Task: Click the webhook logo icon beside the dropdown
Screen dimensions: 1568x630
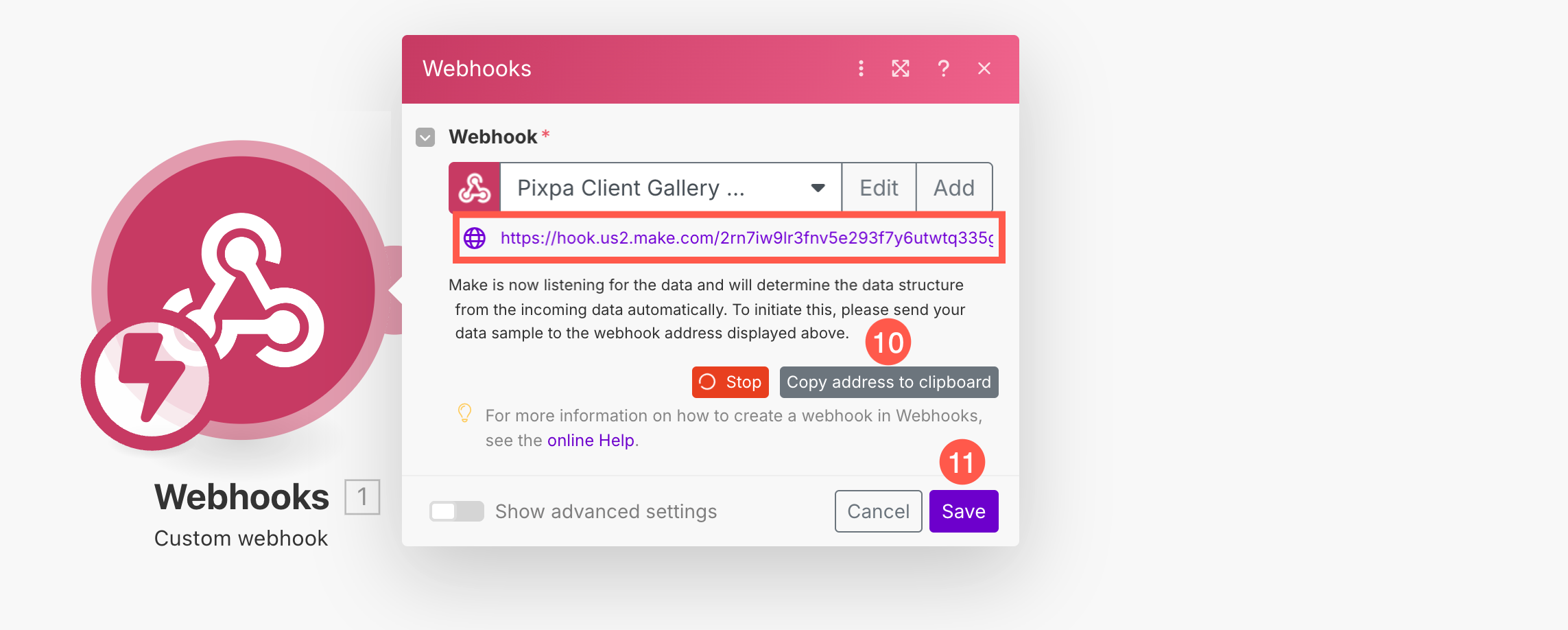Action: point(475,188)
